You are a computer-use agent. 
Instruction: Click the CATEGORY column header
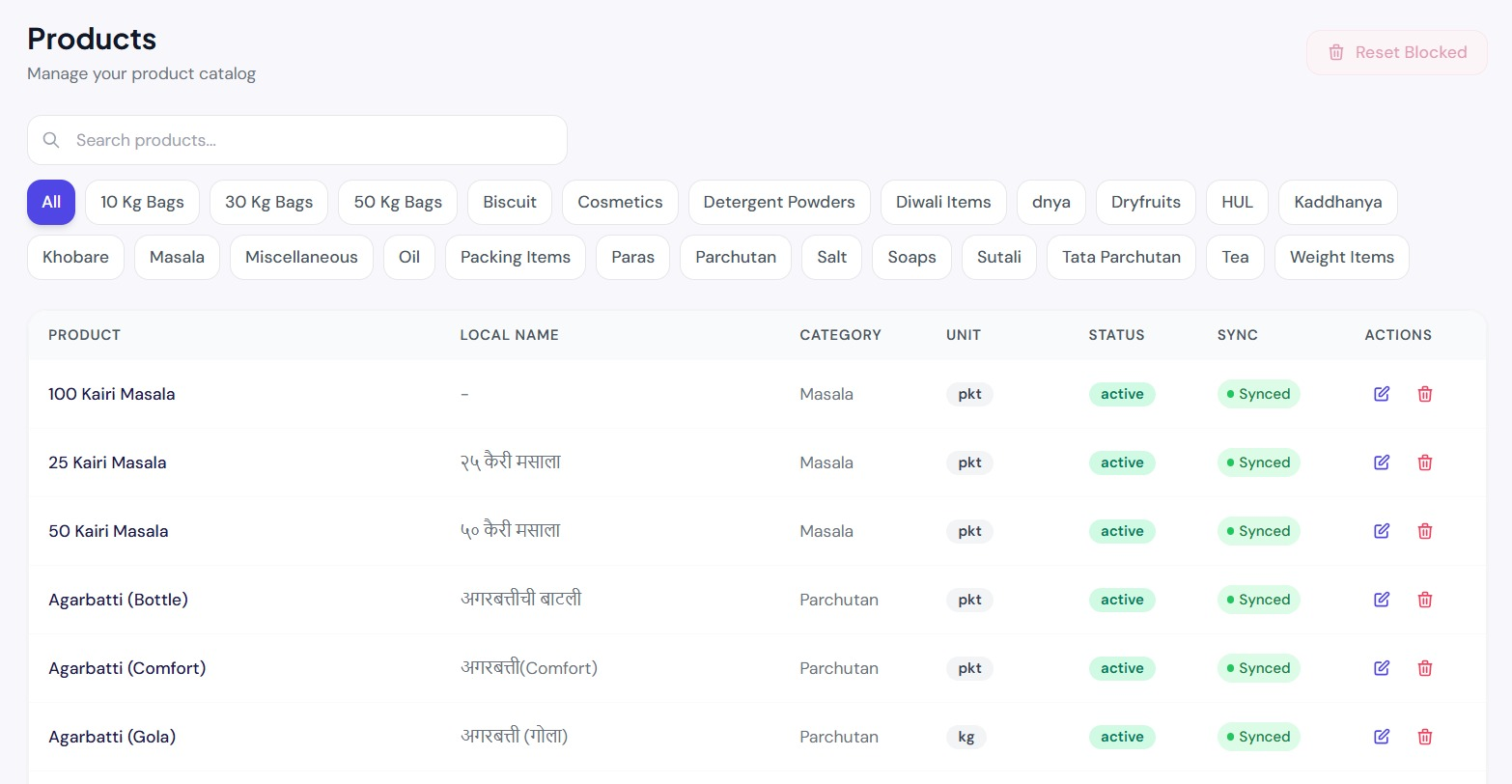[x=840, y=335]
